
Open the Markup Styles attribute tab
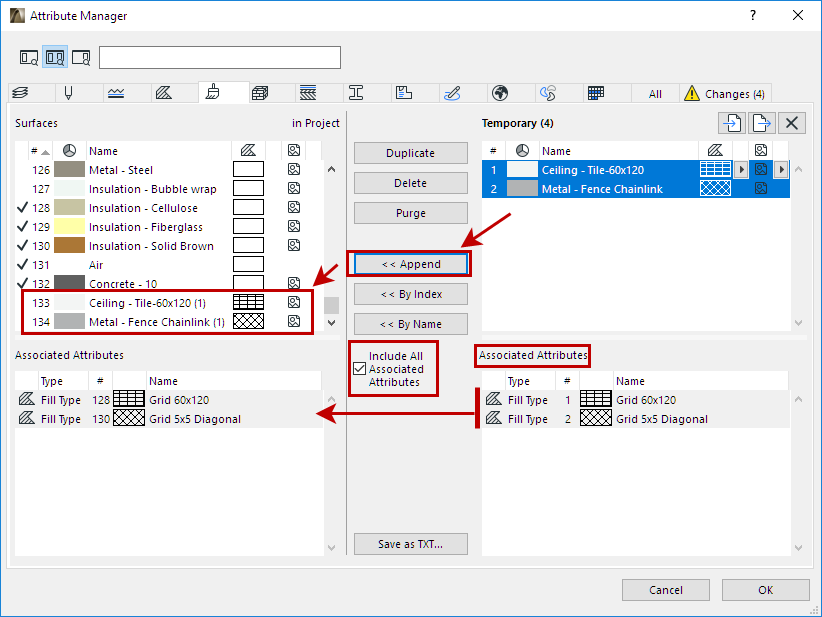[x=452, y=93]
